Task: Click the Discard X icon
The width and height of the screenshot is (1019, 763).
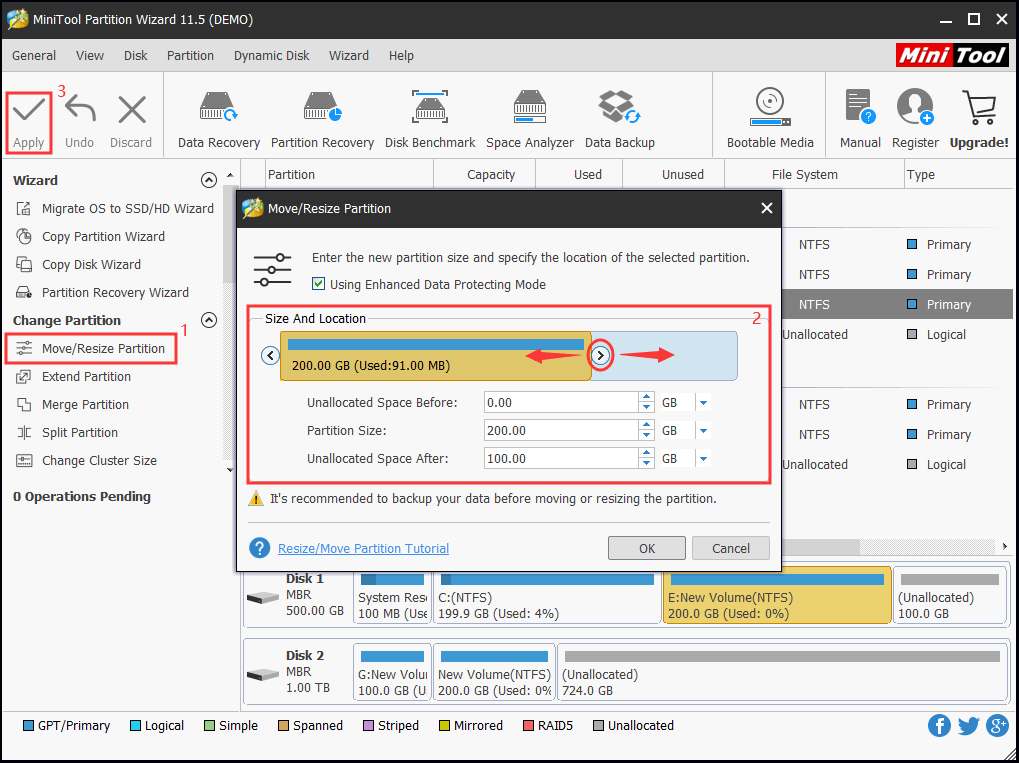Action: [x=131, y=110]
